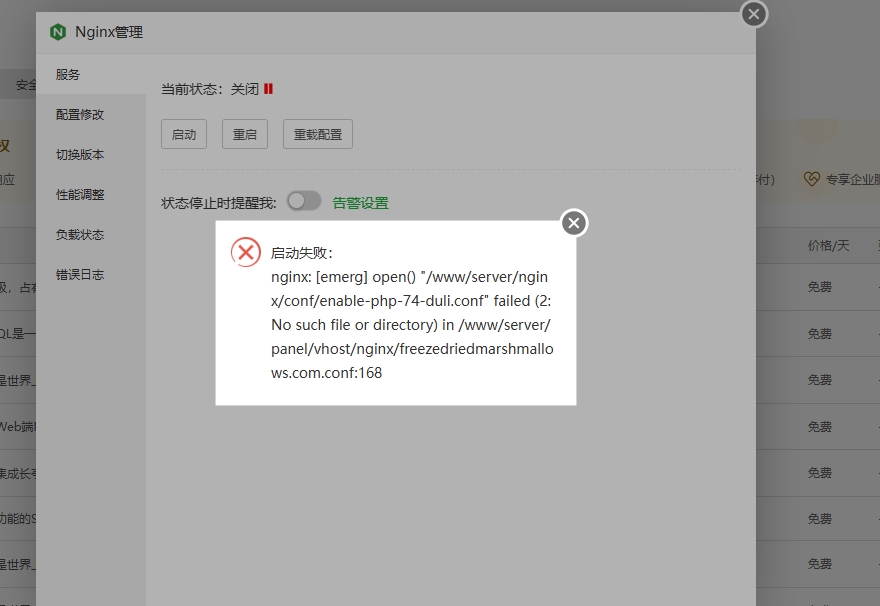View the 负载状态 tab
The width and height of the screenshot is (880, 606).
91,235
